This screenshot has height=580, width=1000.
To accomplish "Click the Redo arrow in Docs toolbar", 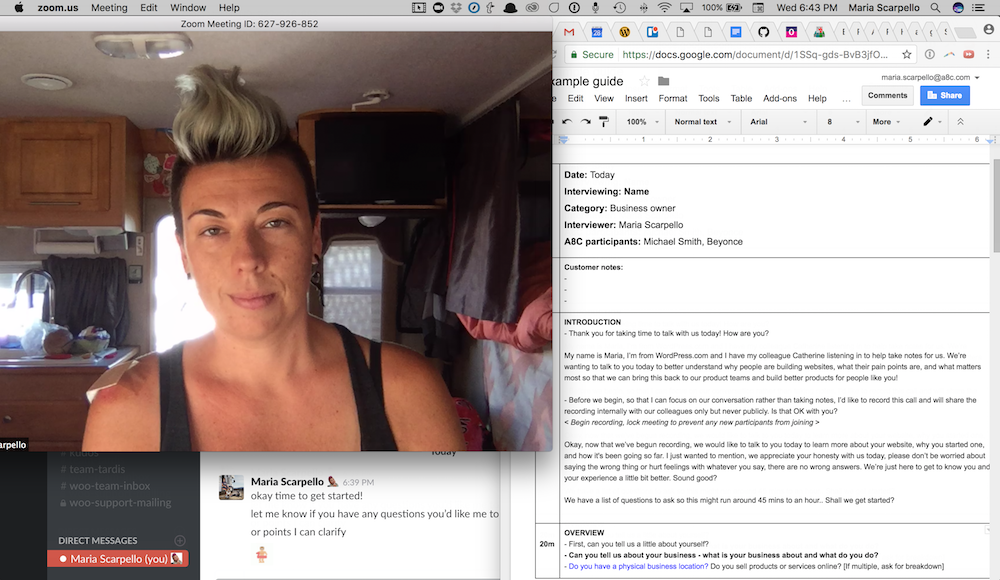I will [585, 122].
